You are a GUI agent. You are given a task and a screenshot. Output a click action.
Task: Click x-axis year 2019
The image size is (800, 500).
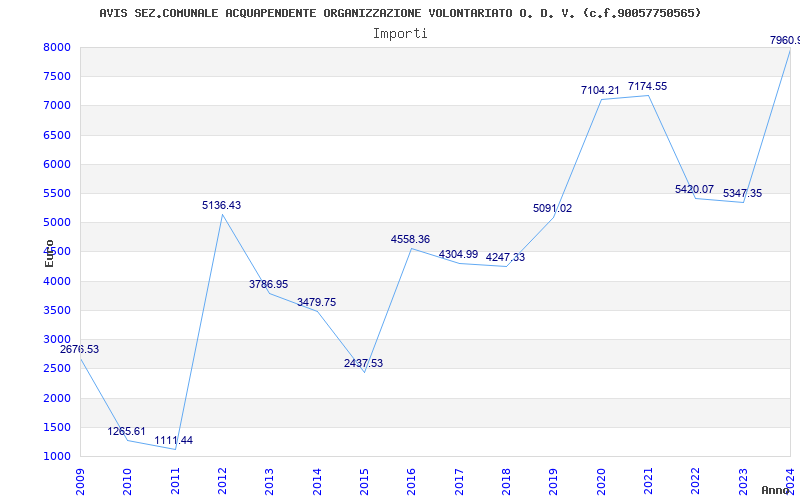(554, 481)
